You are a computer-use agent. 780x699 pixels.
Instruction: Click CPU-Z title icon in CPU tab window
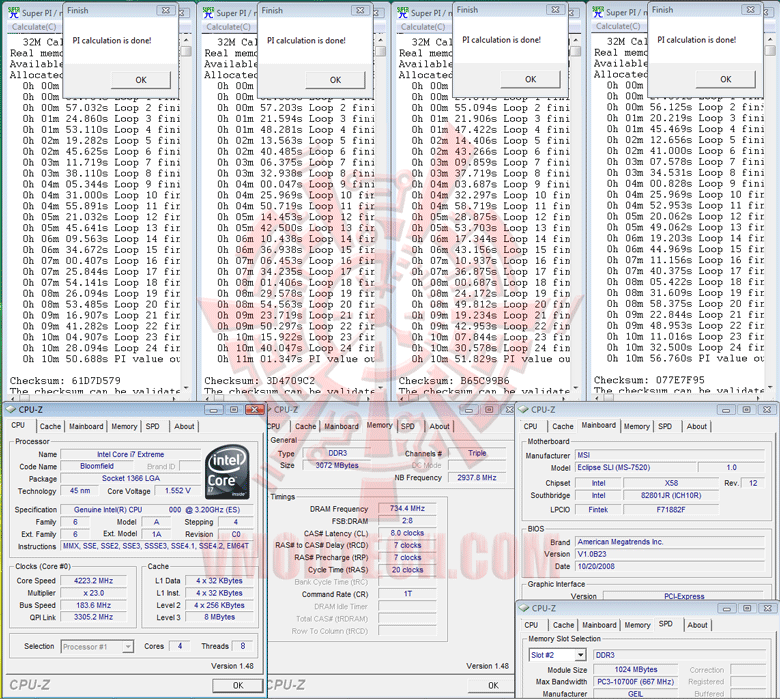(x=10, y=409)
